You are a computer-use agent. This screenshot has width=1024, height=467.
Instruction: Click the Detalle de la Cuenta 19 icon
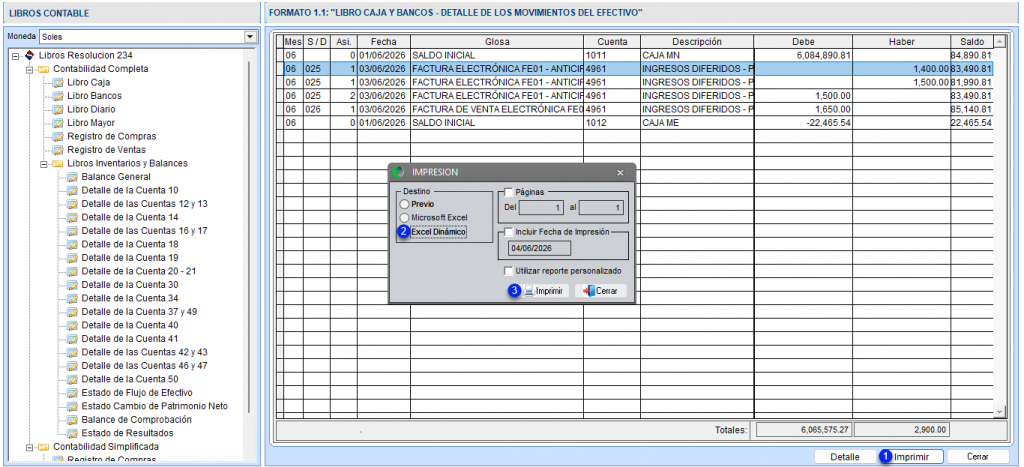click(72, 258)
